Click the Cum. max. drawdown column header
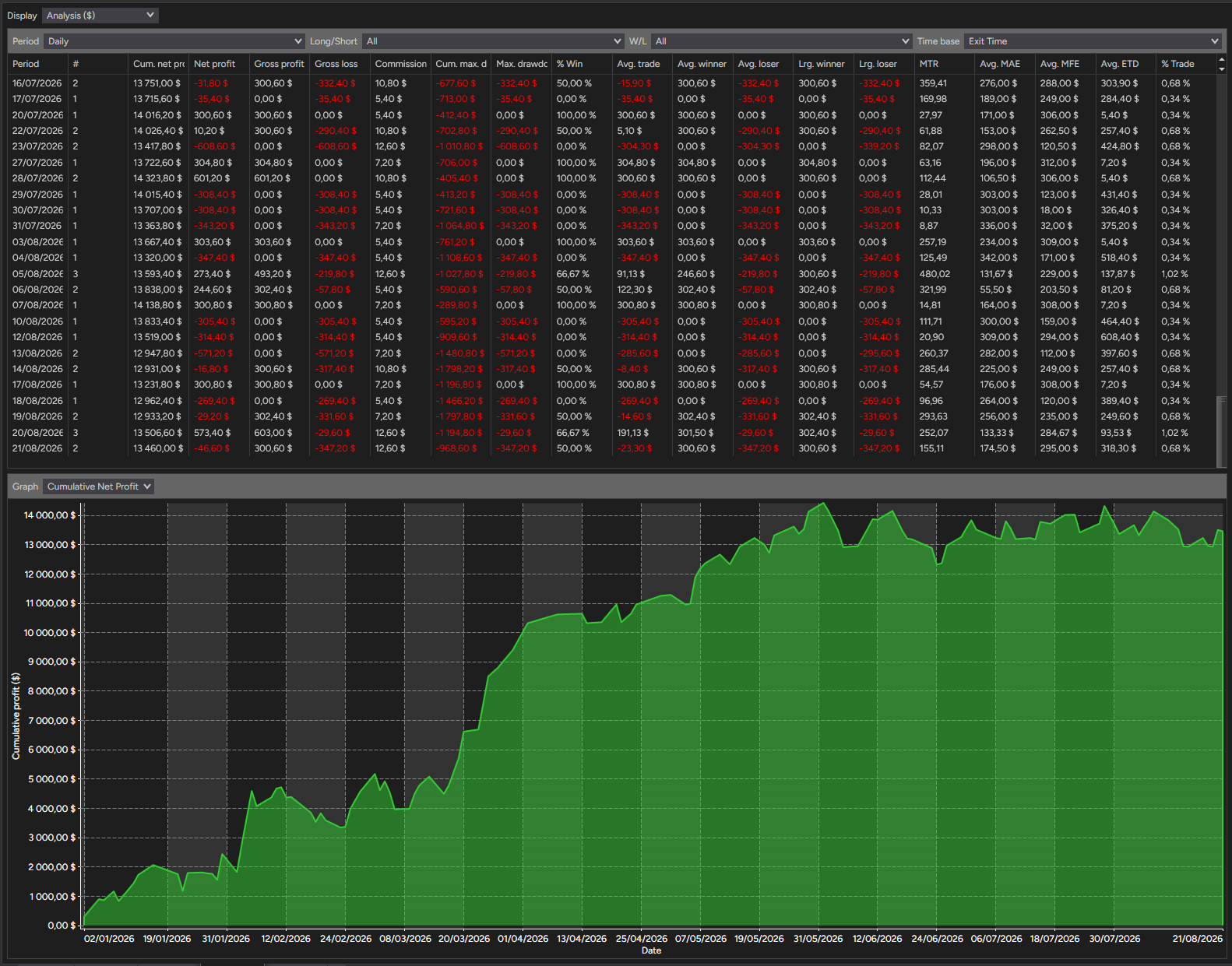The height and width of the screenshot is (966, 1232). (461, 64)
